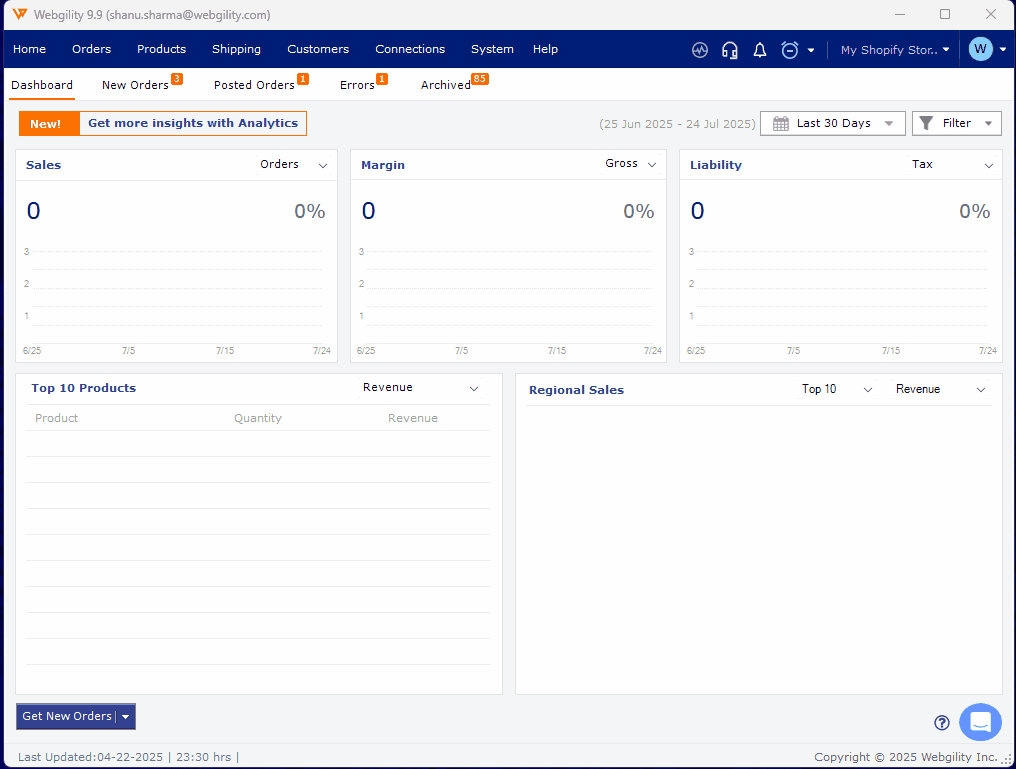Open support via the headset icon
Viewport: 1016px width, 769px height.
click(x=730, y=50)
